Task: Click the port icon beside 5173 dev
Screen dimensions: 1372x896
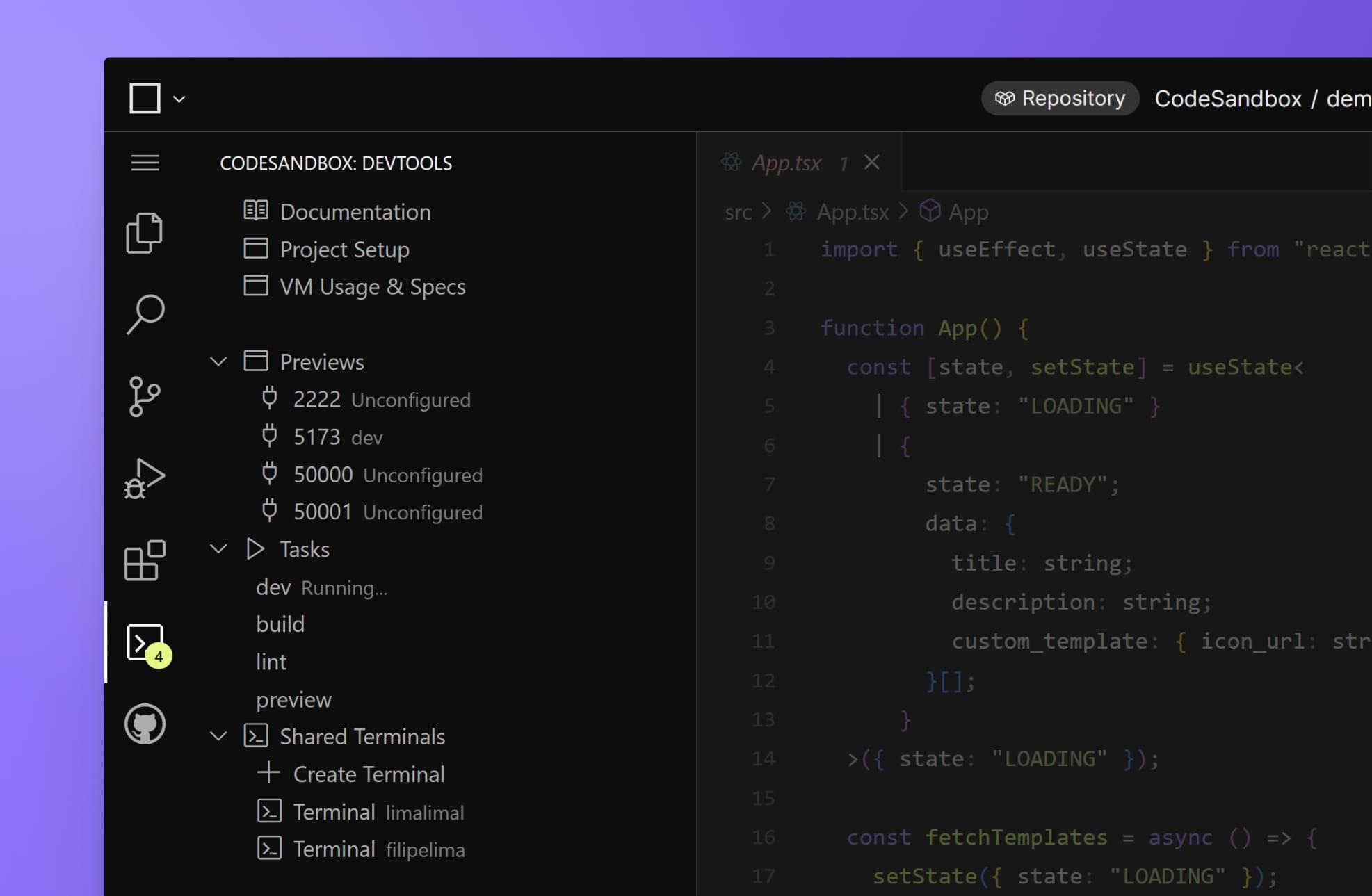Action: click(x=269, y=436)
